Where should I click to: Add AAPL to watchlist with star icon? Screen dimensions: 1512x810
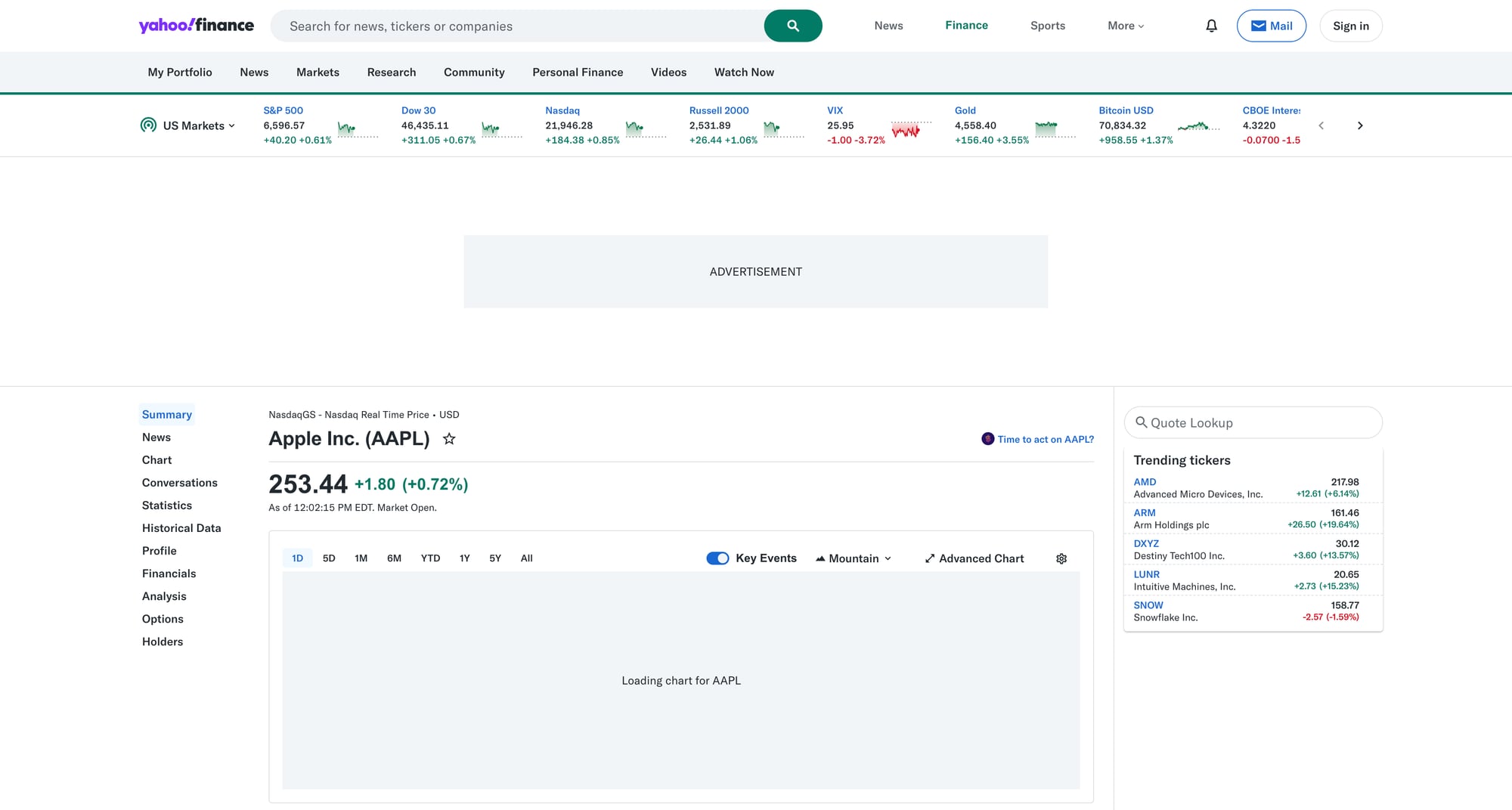(449, 439)
